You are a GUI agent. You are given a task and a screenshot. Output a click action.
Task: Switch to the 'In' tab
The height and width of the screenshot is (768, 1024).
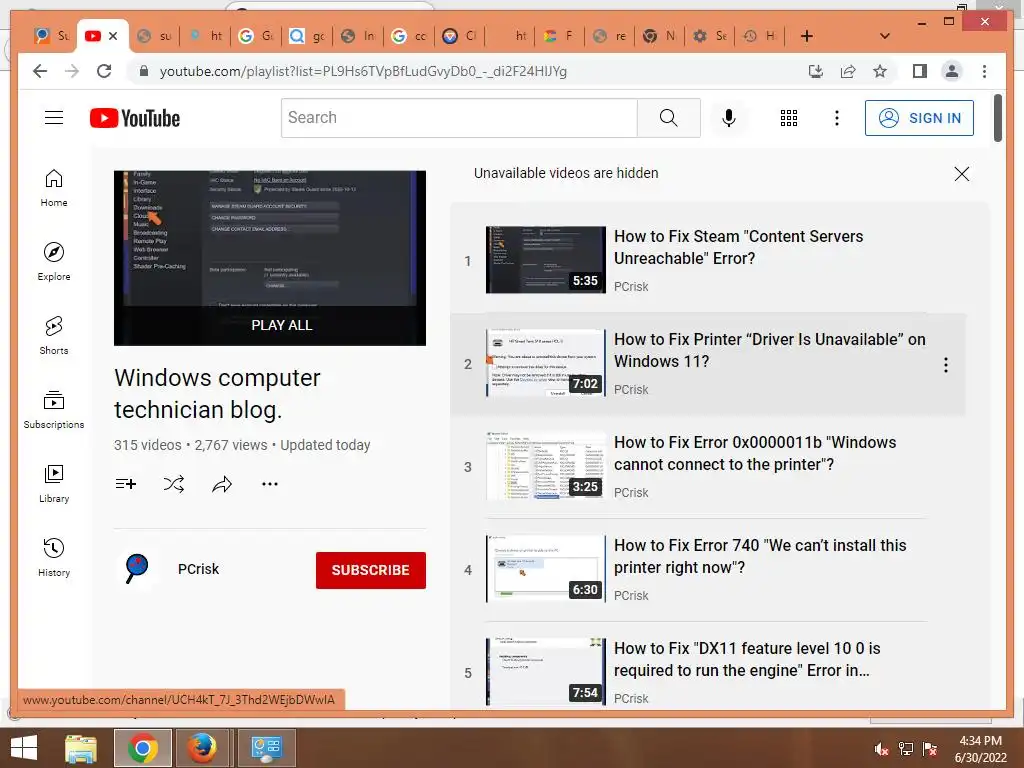[359, 36]
